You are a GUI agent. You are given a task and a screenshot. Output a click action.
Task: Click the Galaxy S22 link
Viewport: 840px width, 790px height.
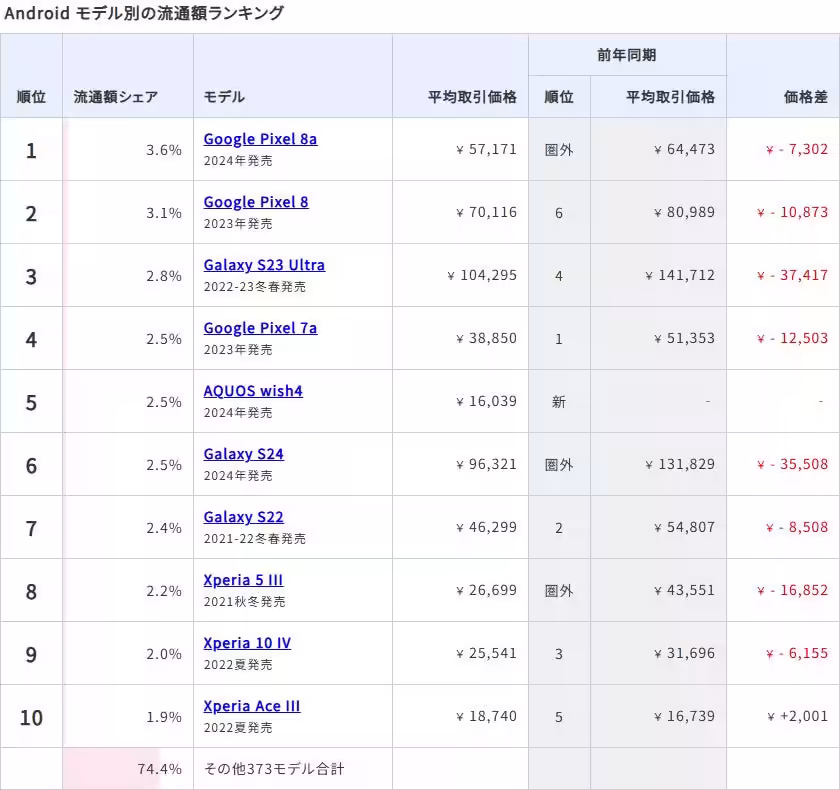tap(243, 517)
